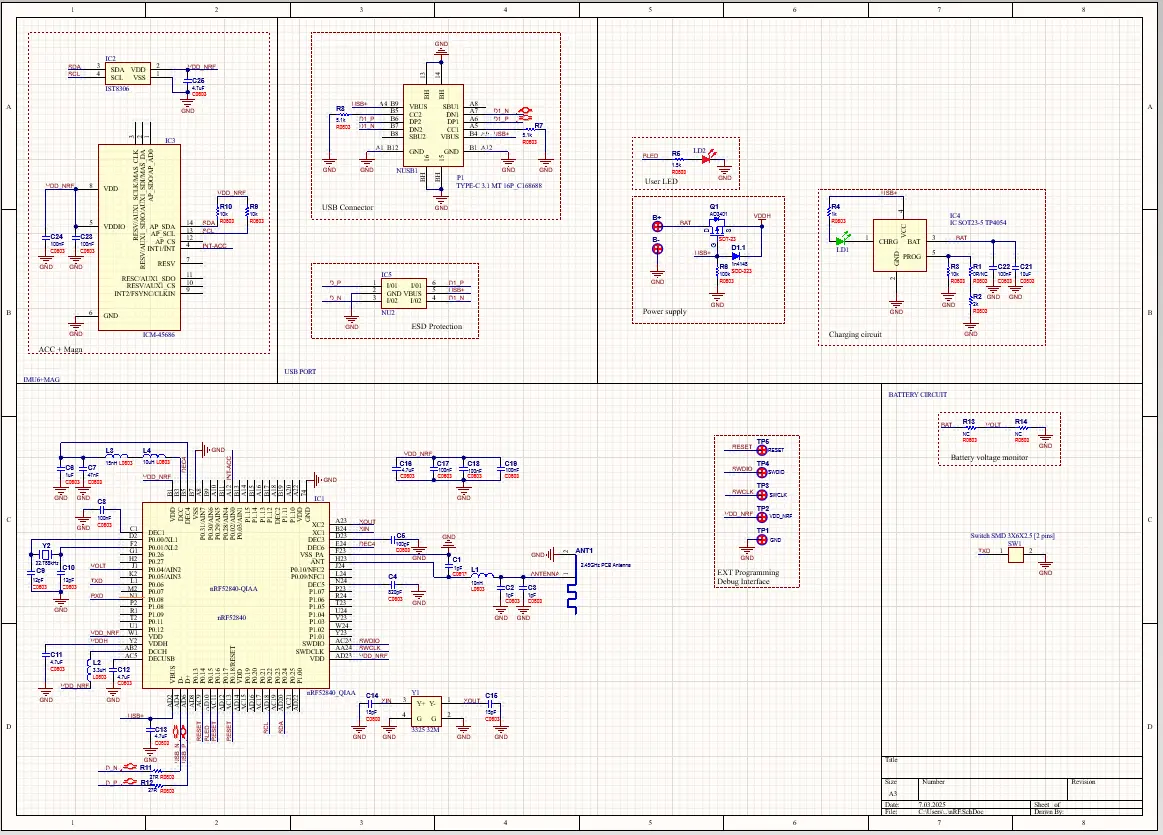
Task: Click the sheet size A3 value
Action: point(893,793)
